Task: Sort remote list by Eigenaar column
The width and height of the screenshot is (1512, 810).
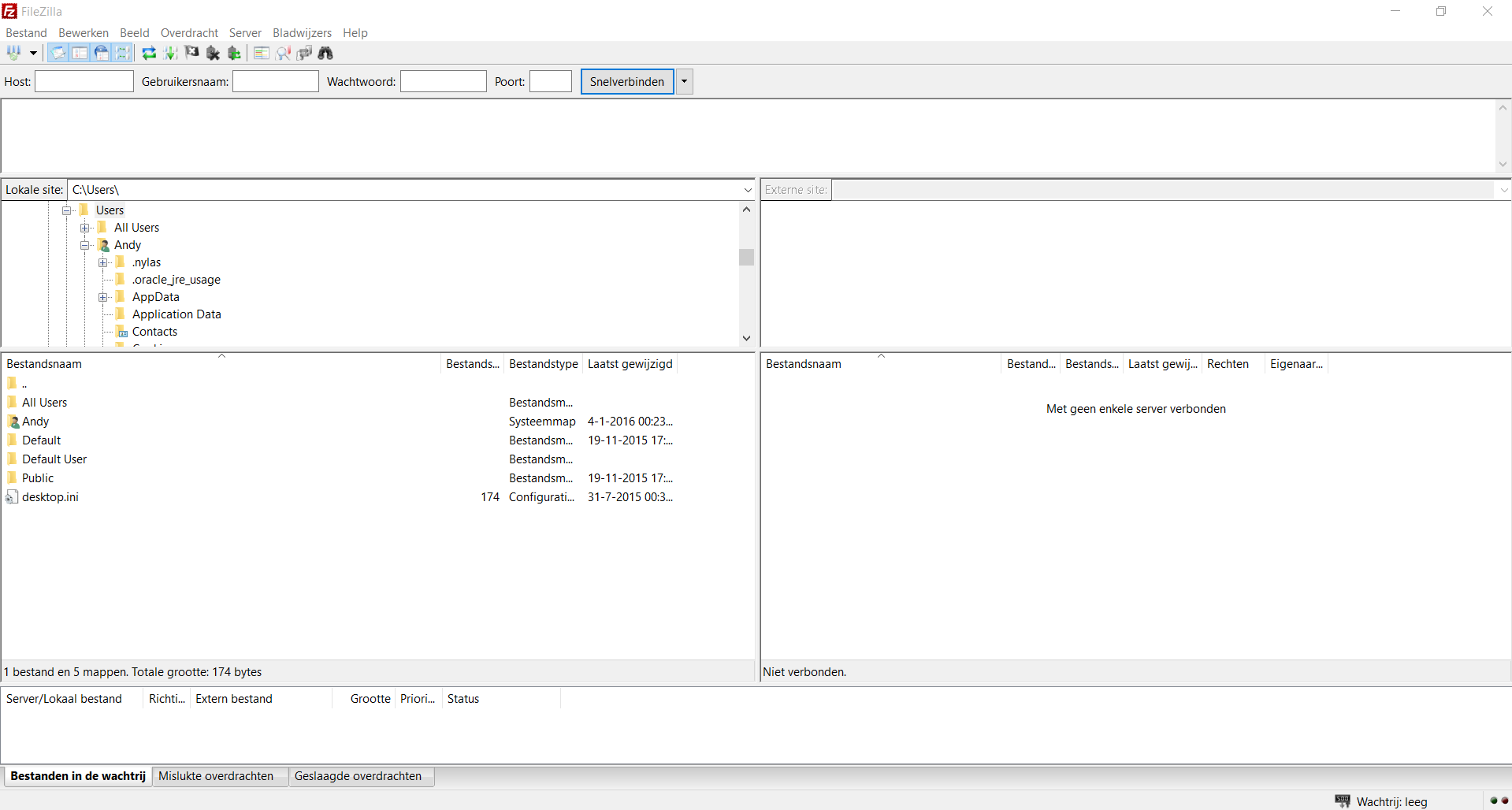Action: click(x=1296, y=363)
